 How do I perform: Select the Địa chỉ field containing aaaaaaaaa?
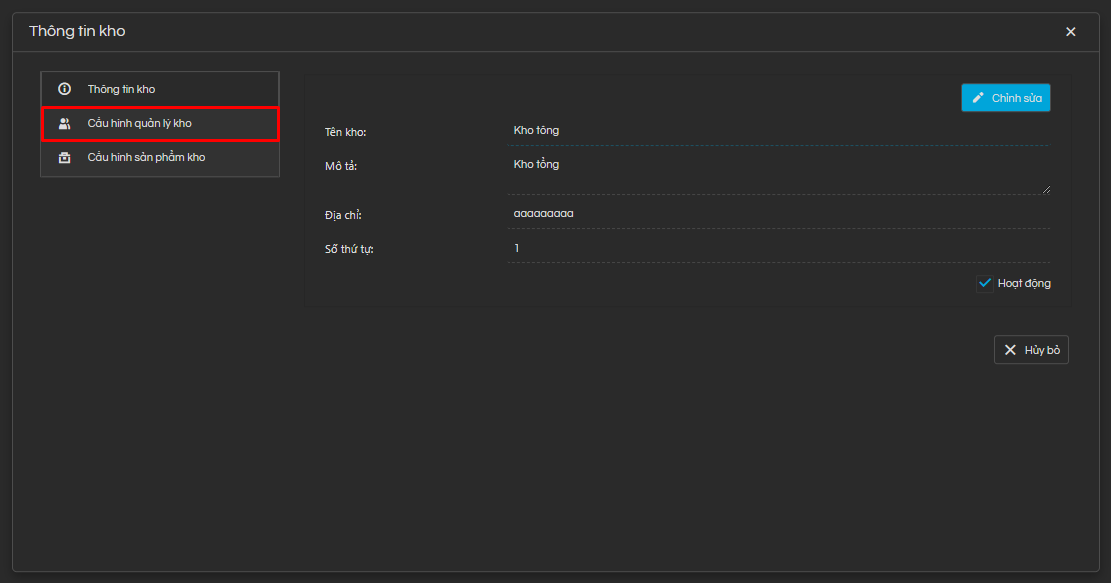click(778, 214)
